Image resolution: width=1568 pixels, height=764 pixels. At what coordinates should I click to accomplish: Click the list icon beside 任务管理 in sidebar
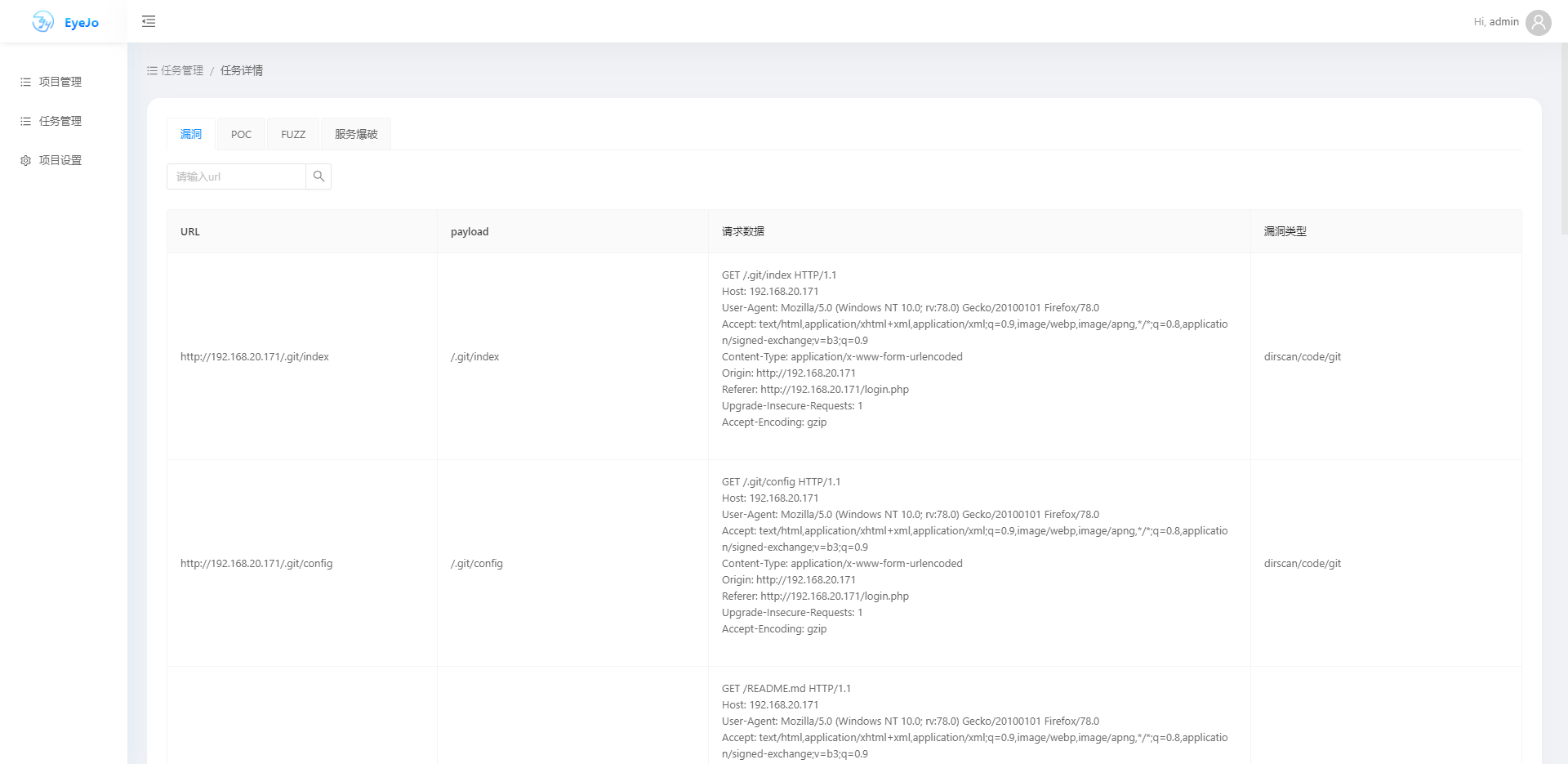coord(25,121)
